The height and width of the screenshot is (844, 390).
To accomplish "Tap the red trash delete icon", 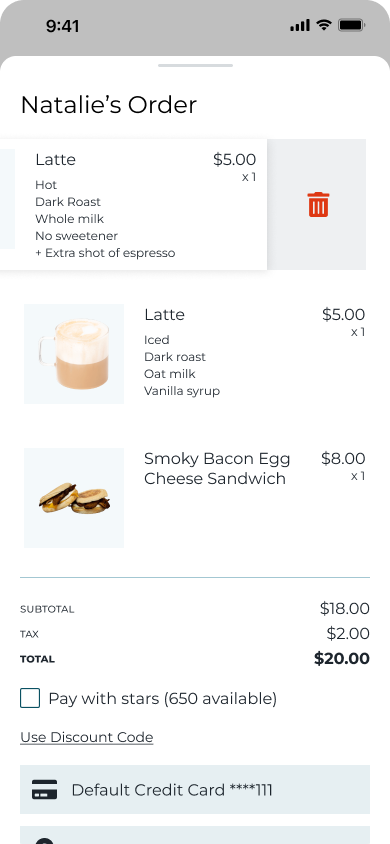I will [318, 205].
